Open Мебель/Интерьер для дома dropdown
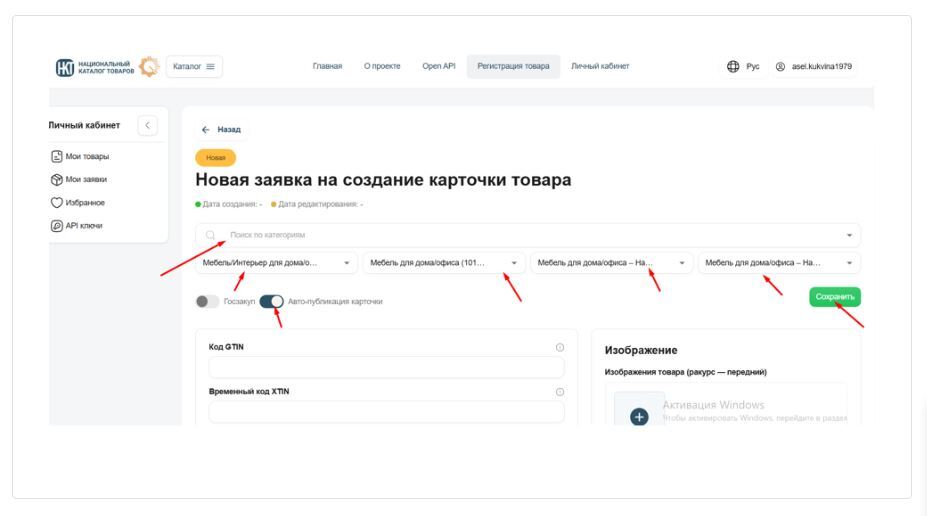Image resolution: width=927 pixels, height=516 pixels. [276, 262]
